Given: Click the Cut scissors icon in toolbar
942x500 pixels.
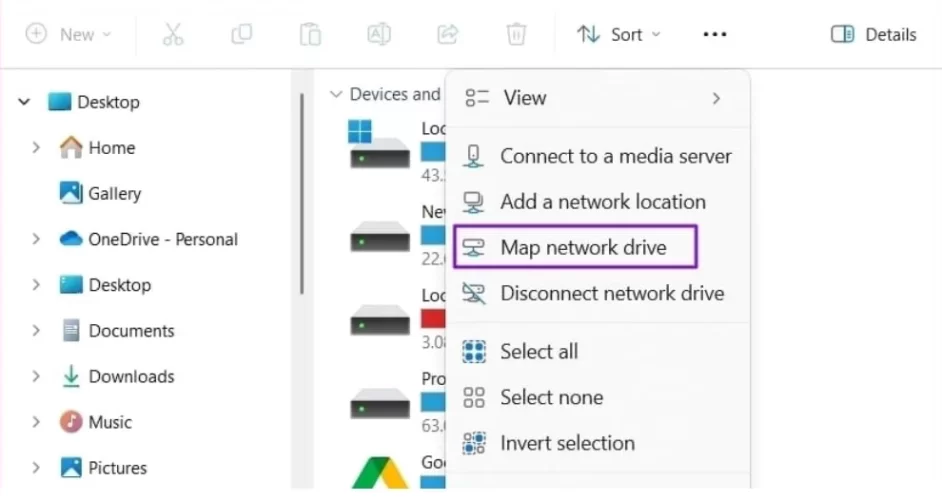Looking at the screenshot, I should pos(173,34).
